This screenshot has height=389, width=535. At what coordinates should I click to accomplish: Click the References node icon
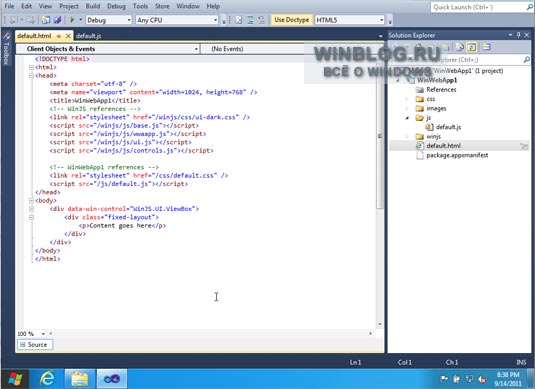pos(419,90)
